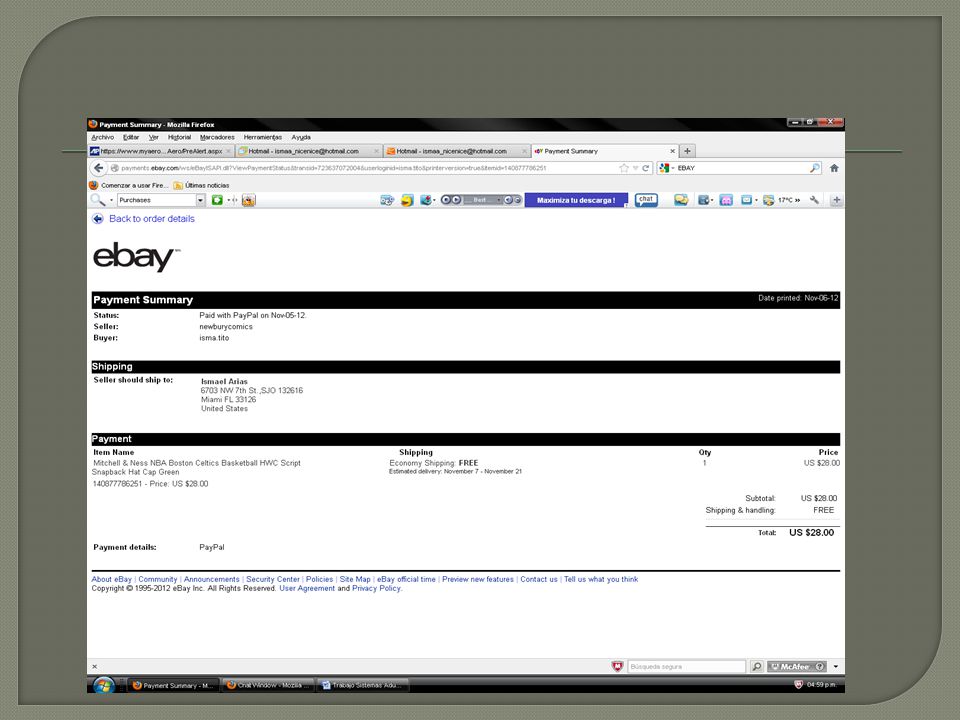The image size is (960, 720).
Task: Open the Editar menu
Action: click(131, 137)
